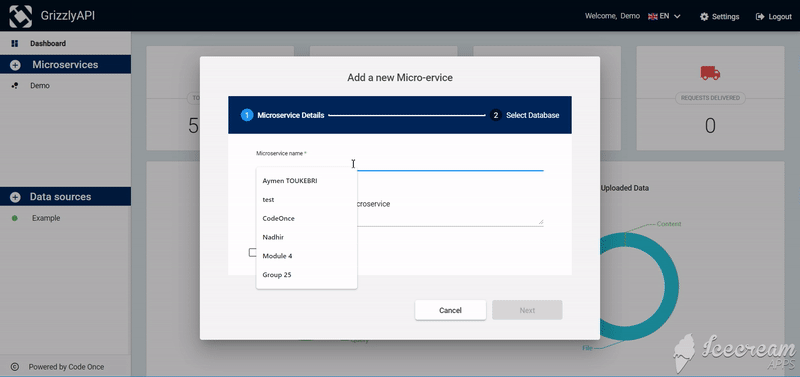Click the UK flag language icon

(653, 16)
